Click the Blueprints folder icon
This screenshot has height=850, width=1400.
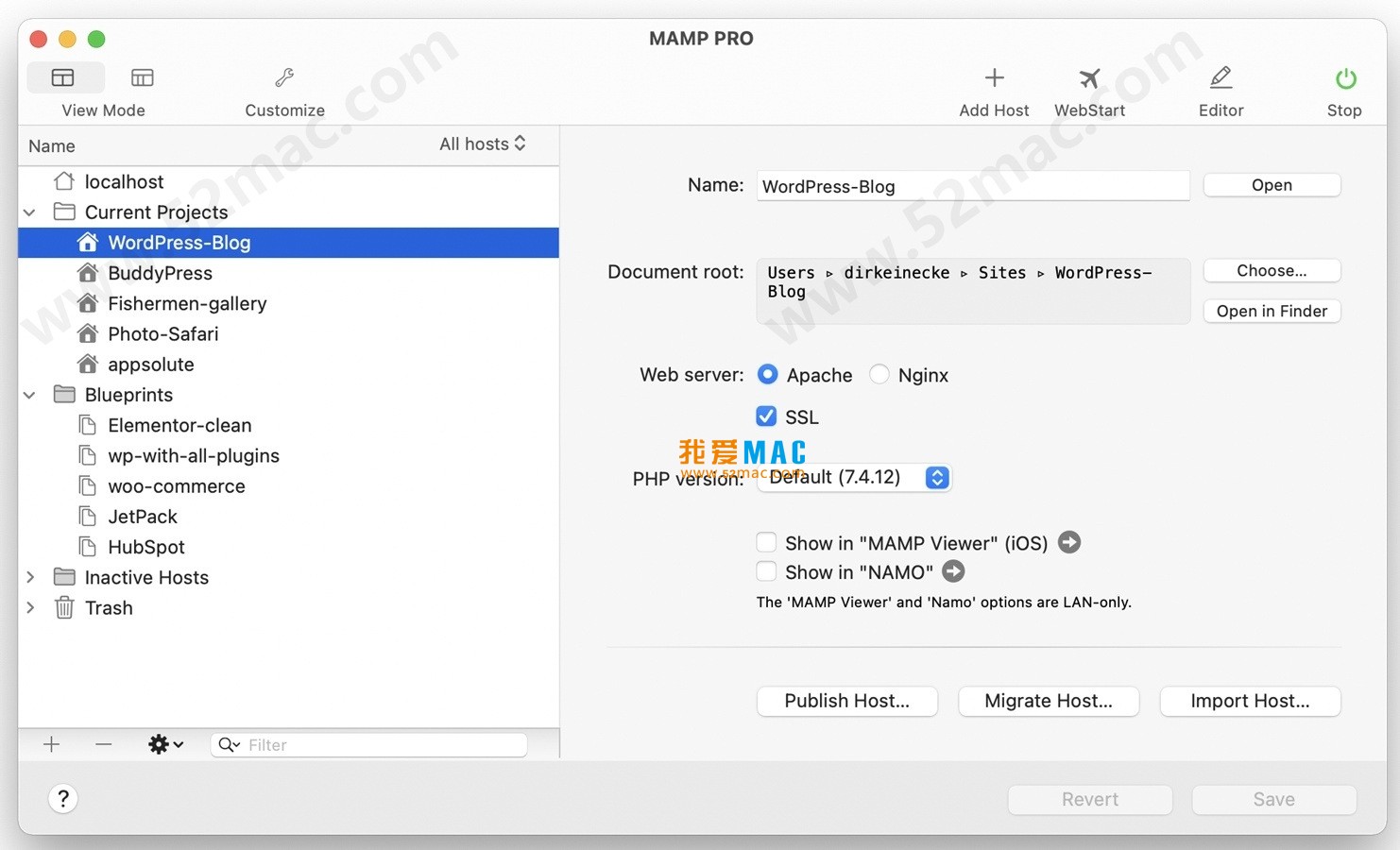(64, 394)
